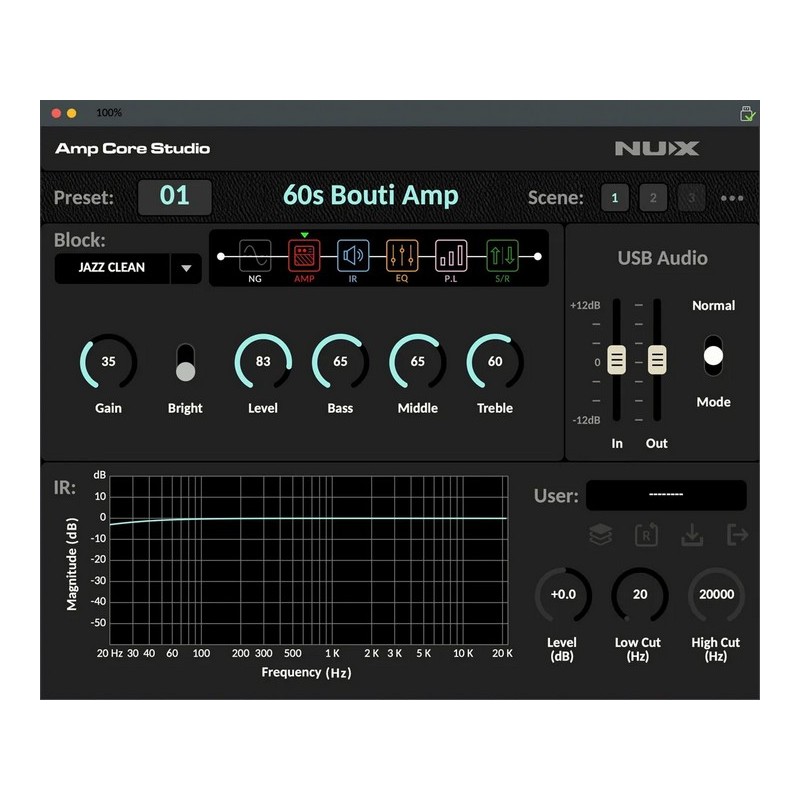
Task: Switch to Scene 3
Action: point(691,198)
